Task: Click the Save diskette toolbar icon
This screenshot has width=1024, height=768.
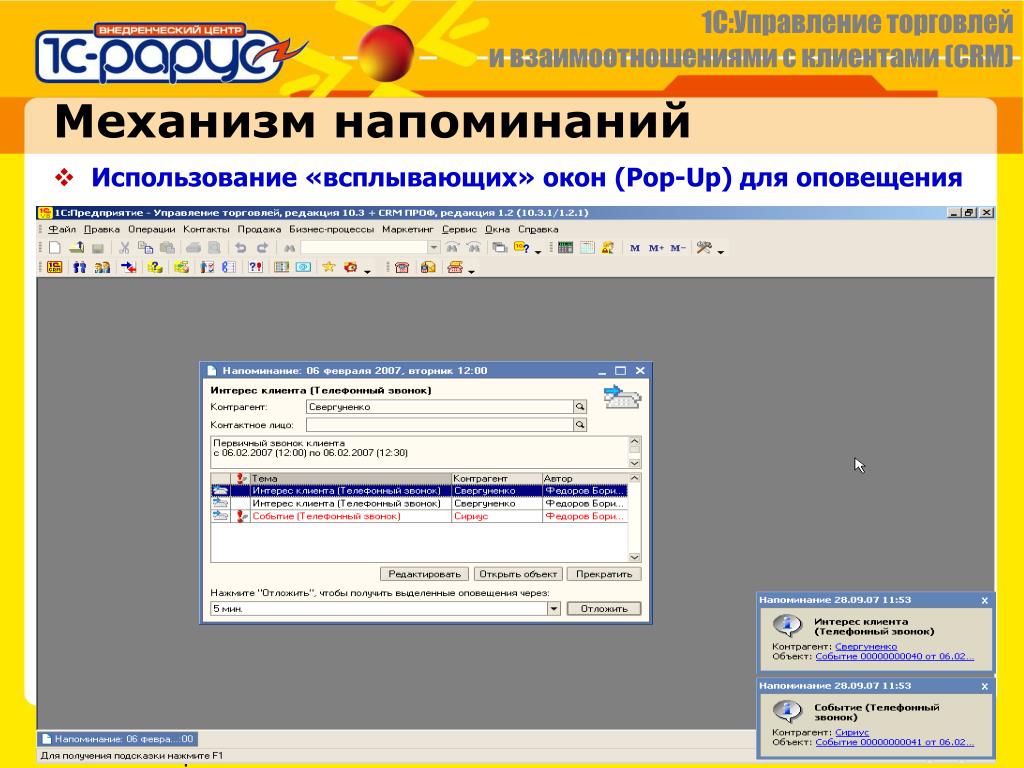Action: [98, 248]
